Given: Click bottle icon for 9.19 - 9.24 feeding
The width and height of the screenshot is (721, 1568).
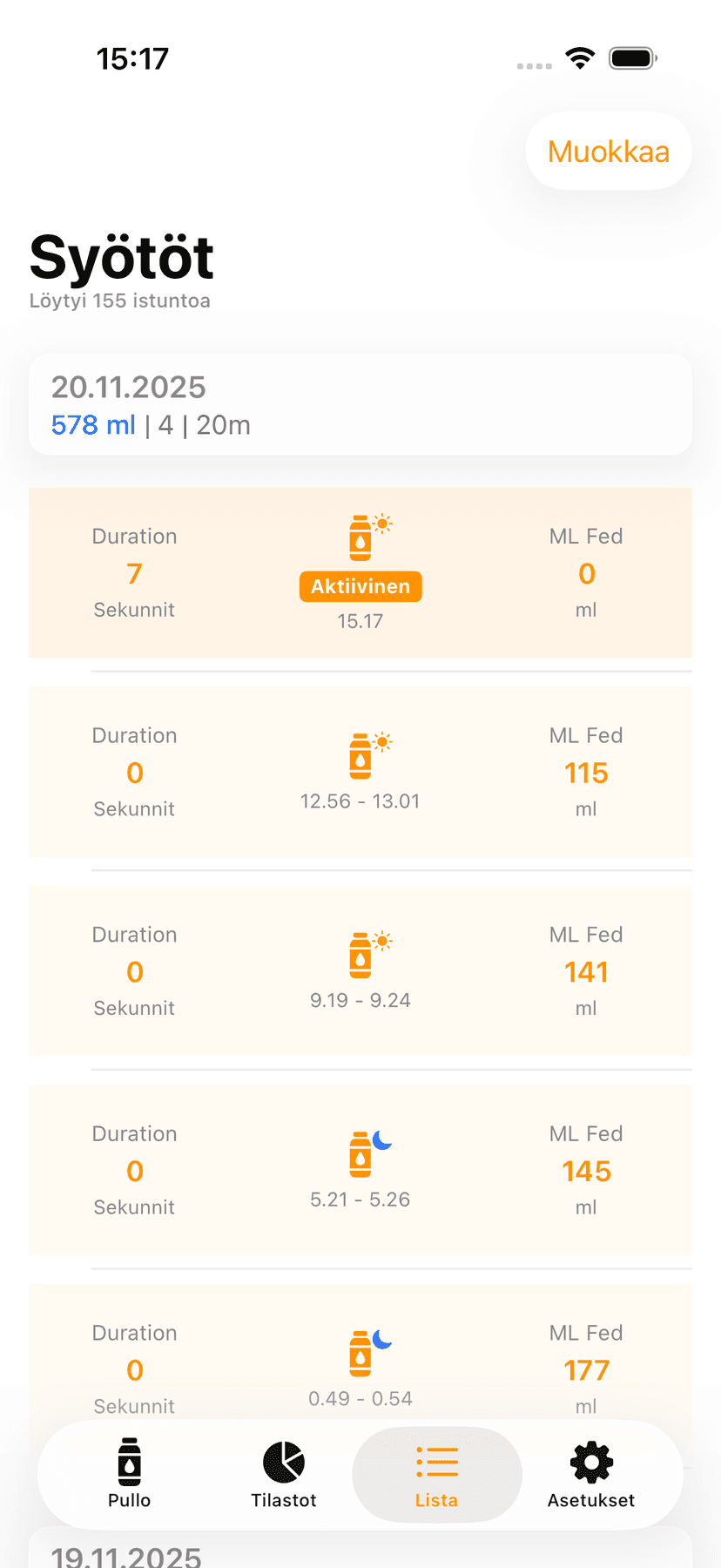Looking at the screenshot, I should click(x=361, y=955).
